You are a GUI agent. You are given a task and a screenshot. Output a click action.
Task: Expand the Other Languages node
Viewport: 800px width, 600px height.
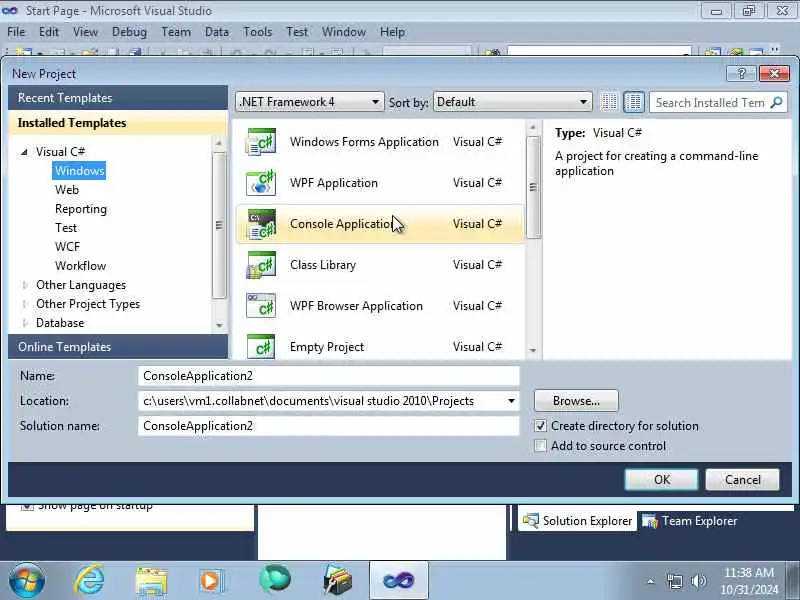click(24, 285)
